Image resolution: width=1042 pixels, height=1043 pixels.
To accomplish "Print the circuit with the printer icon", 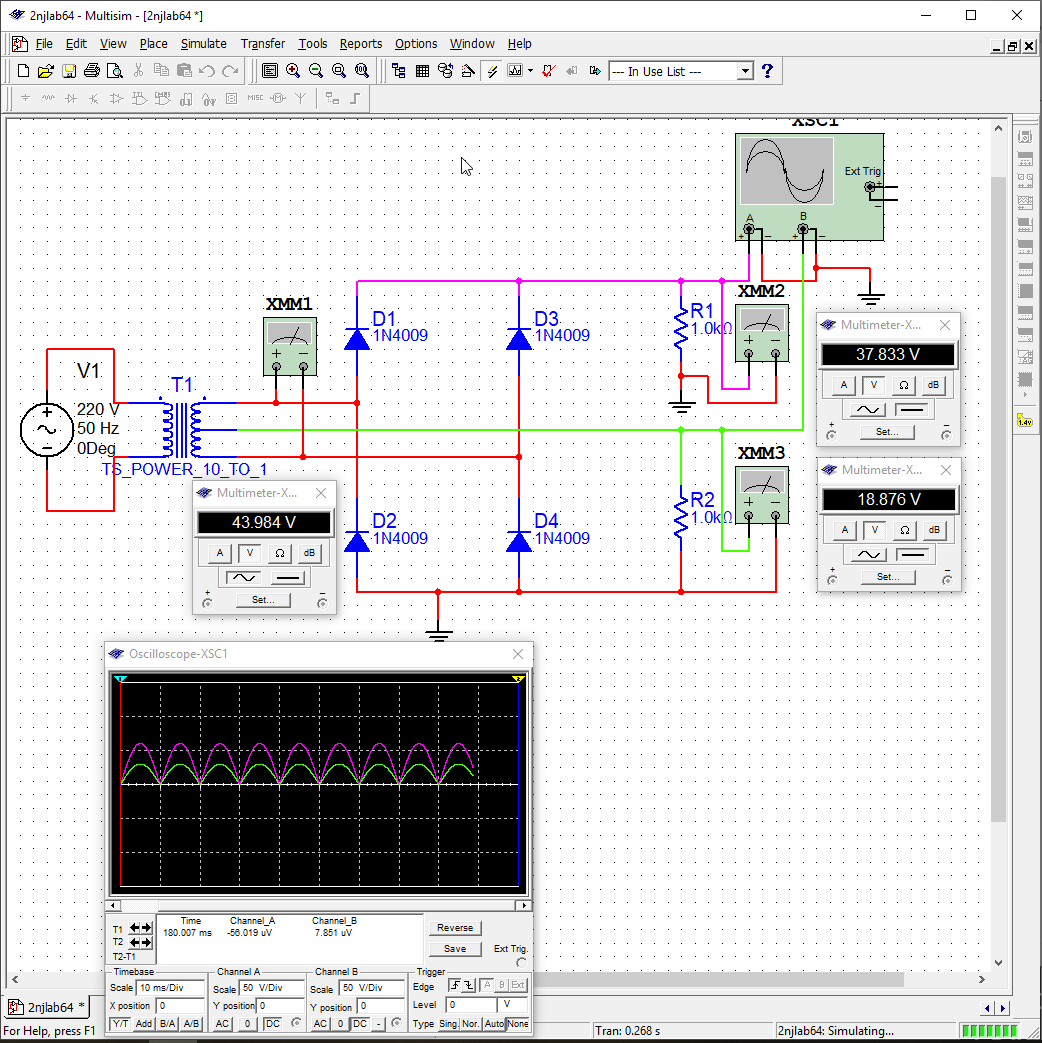I will pos(92,71).
